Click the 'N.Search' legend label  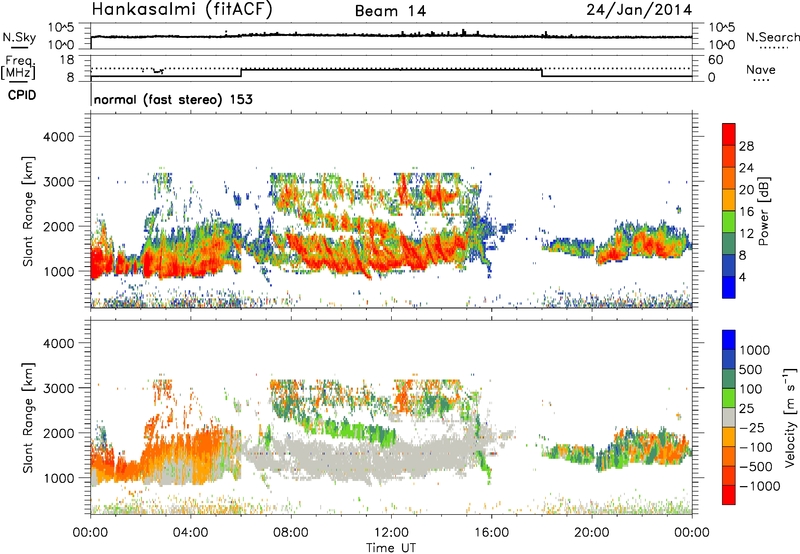coord(772,37)
